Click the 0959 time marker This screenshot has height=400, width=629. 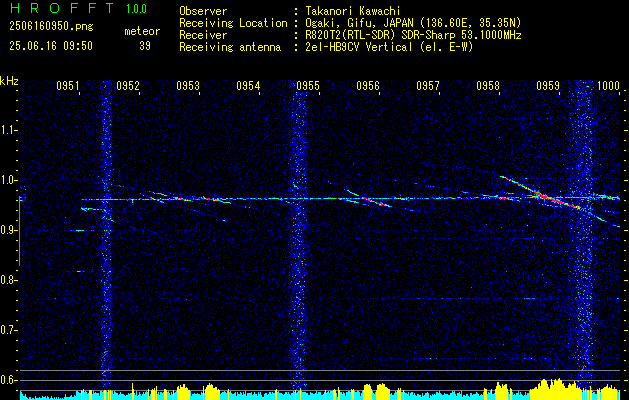point(548,85)
